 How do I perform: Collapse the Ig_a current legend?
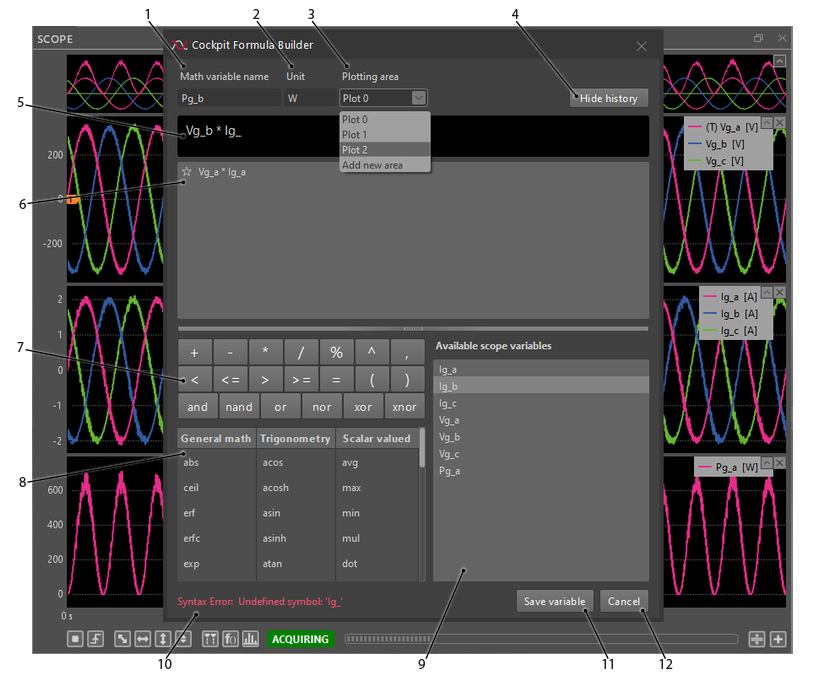tap(765, 292)
